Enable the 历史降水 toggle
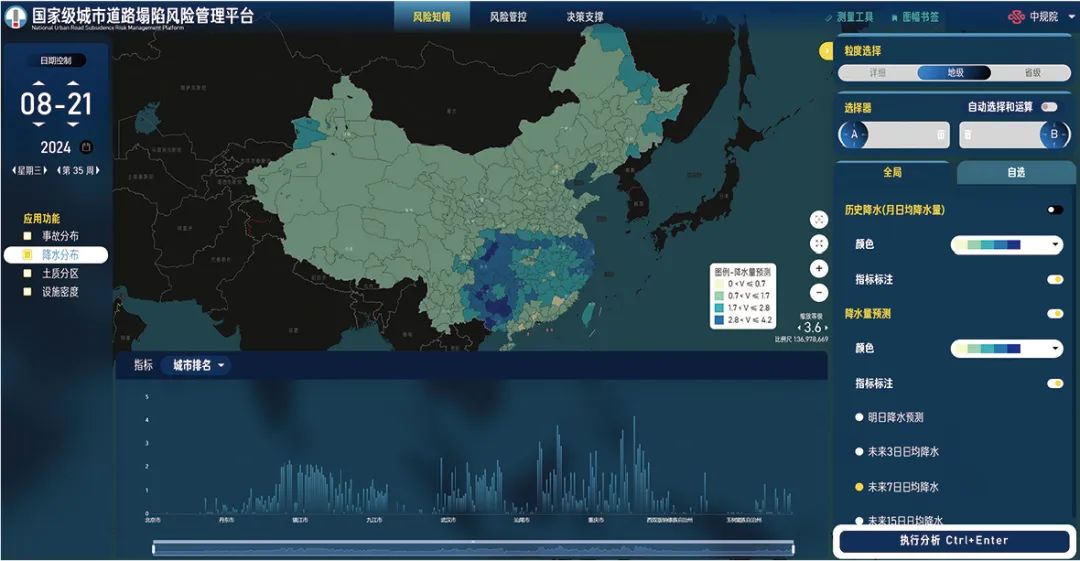This screenshot has height=561, width=1080. click(x=1054, y=210)
